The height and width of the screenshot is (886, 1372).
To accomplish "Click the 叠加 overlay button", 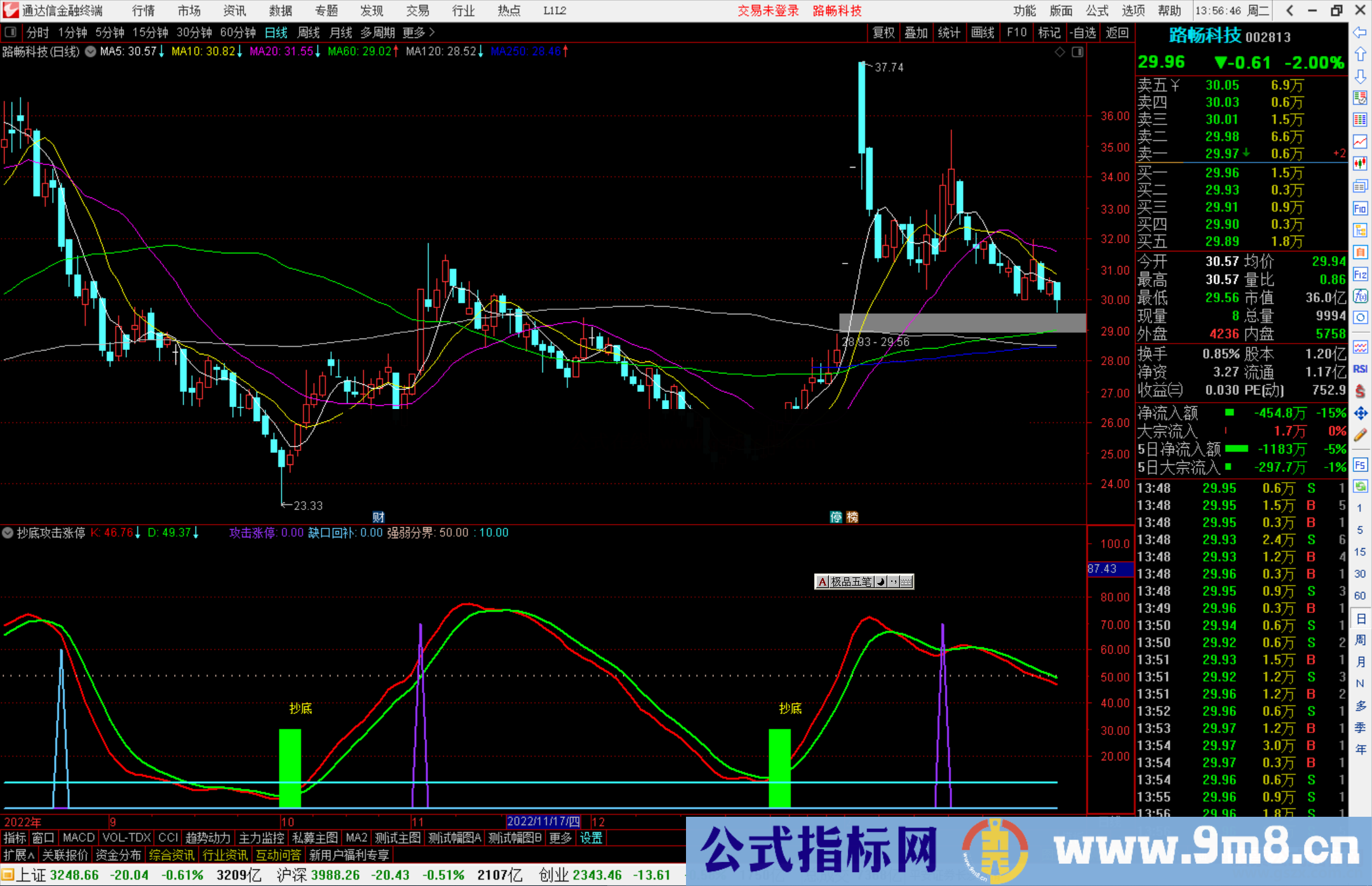I will (x=916, y=32).
